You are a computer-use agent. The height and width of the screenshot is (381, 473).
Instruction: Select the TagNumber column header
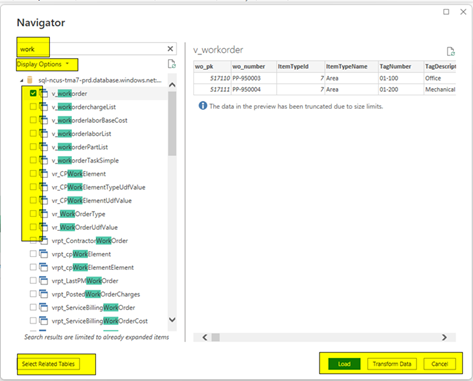[401, 66]
